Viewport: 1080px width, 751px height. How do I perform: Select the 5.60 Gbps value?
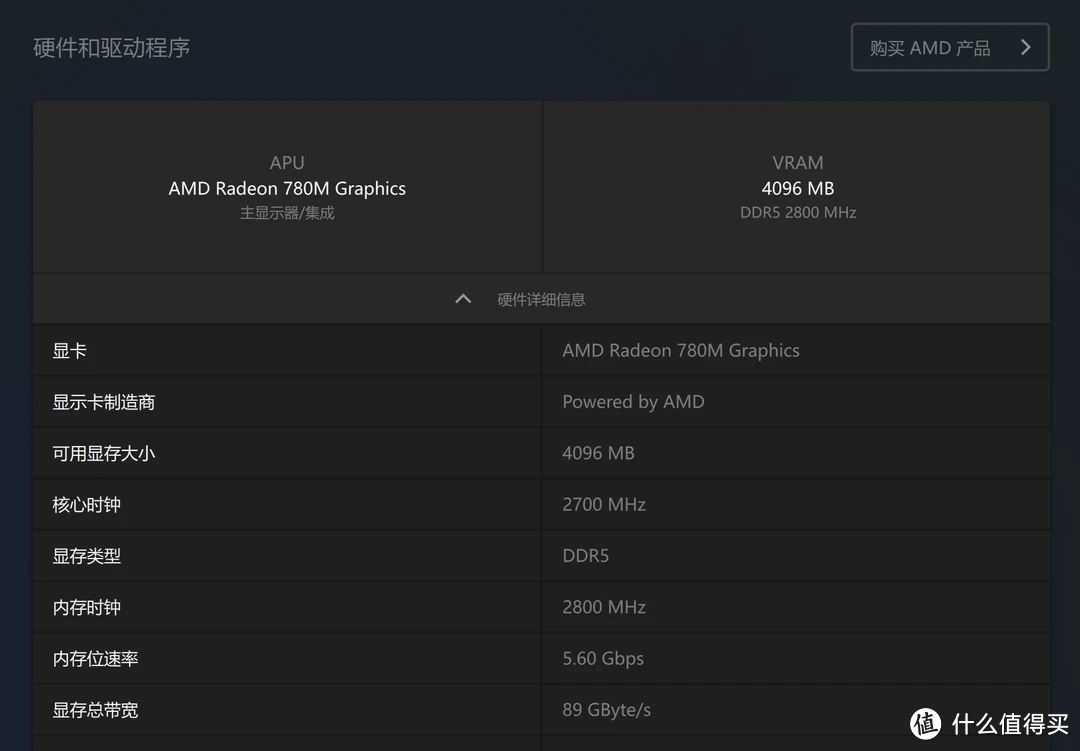[603, 659]
